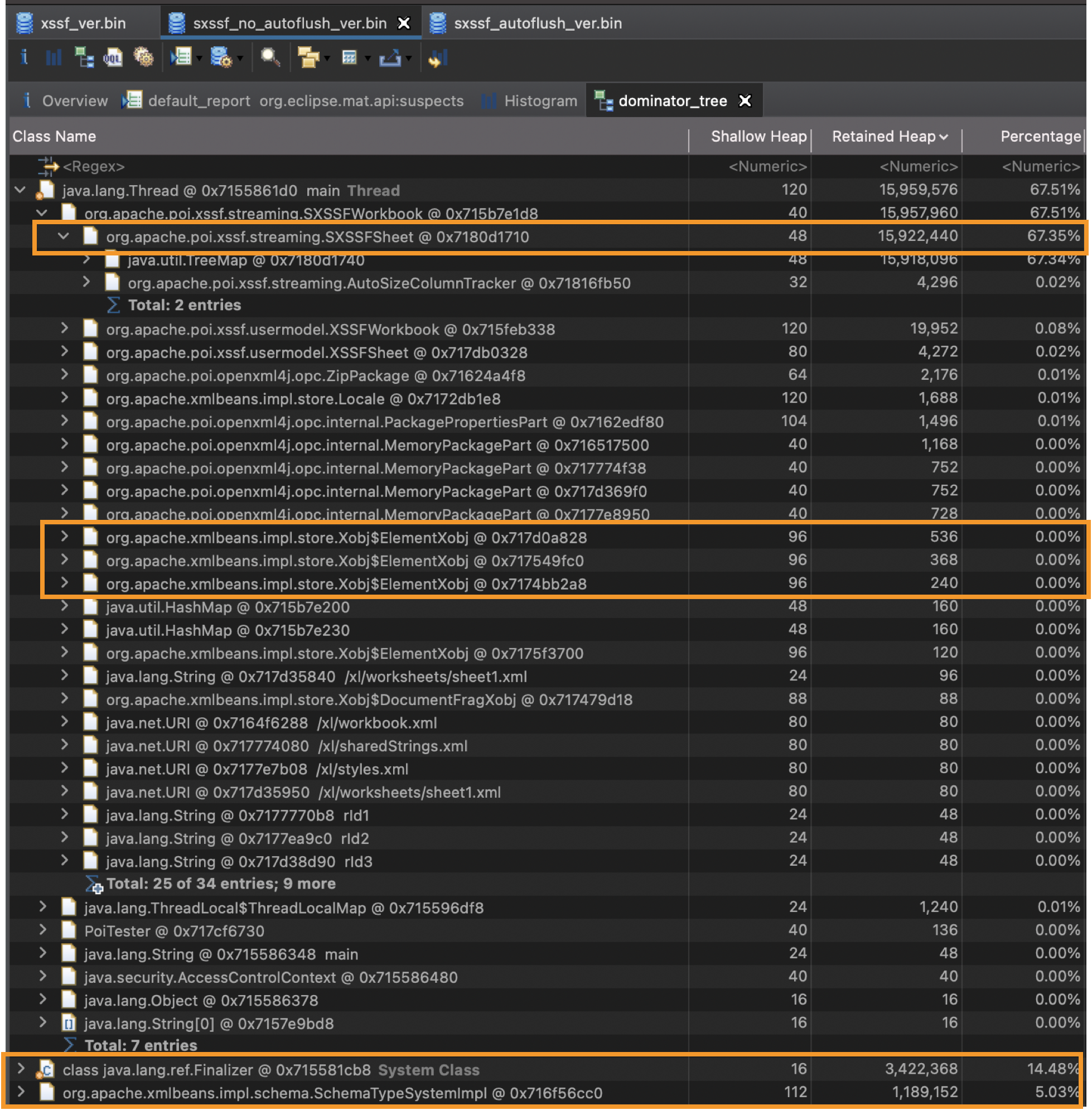Switch to the Histogram tab

point(539,101)
